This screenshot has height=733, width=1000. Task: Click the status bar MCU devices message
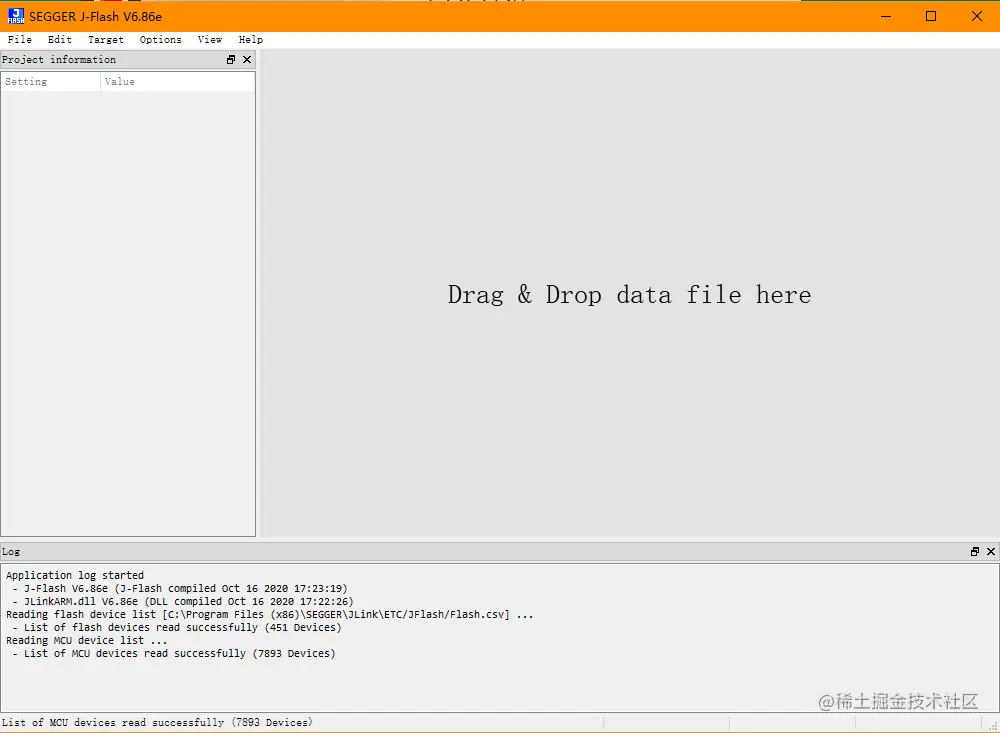pyautogui.click(x=157, y=723)
